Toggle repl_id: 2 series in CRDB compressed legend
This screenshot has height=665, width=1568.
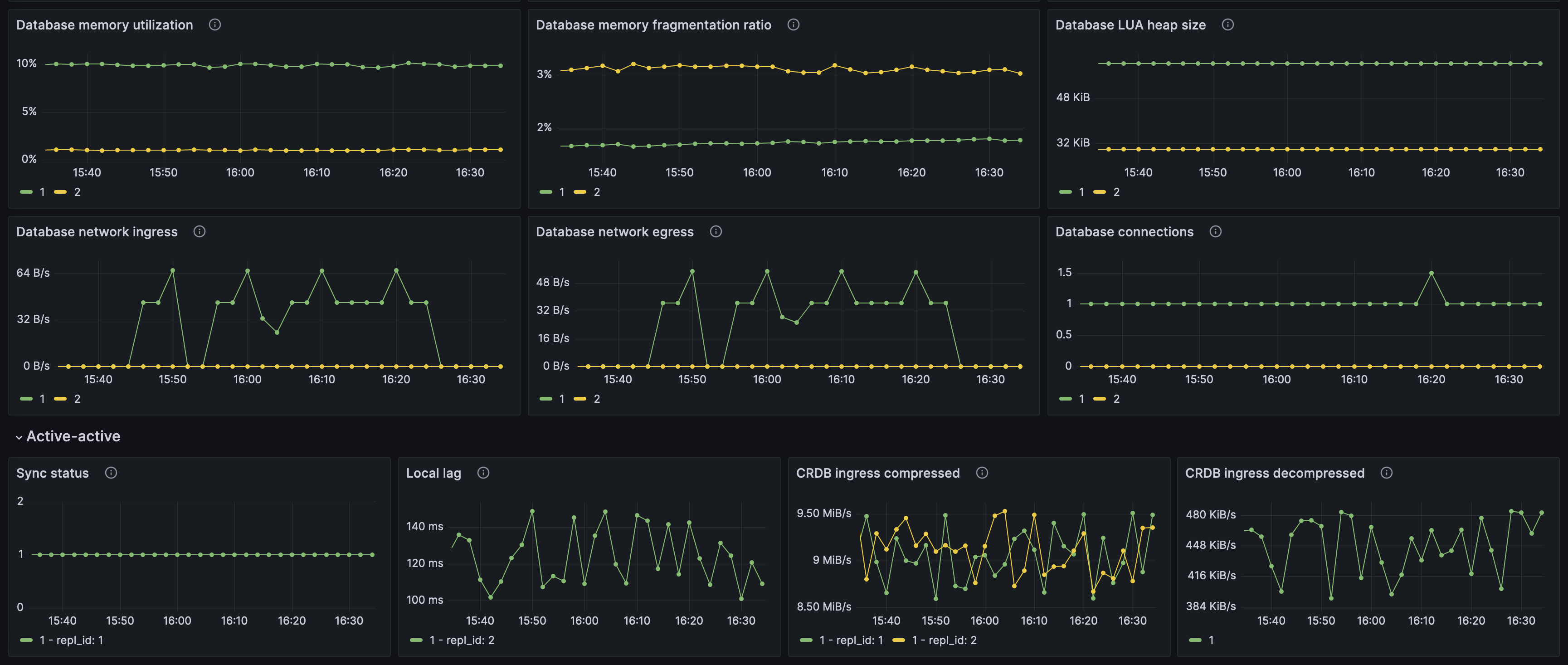click(944, 640)
